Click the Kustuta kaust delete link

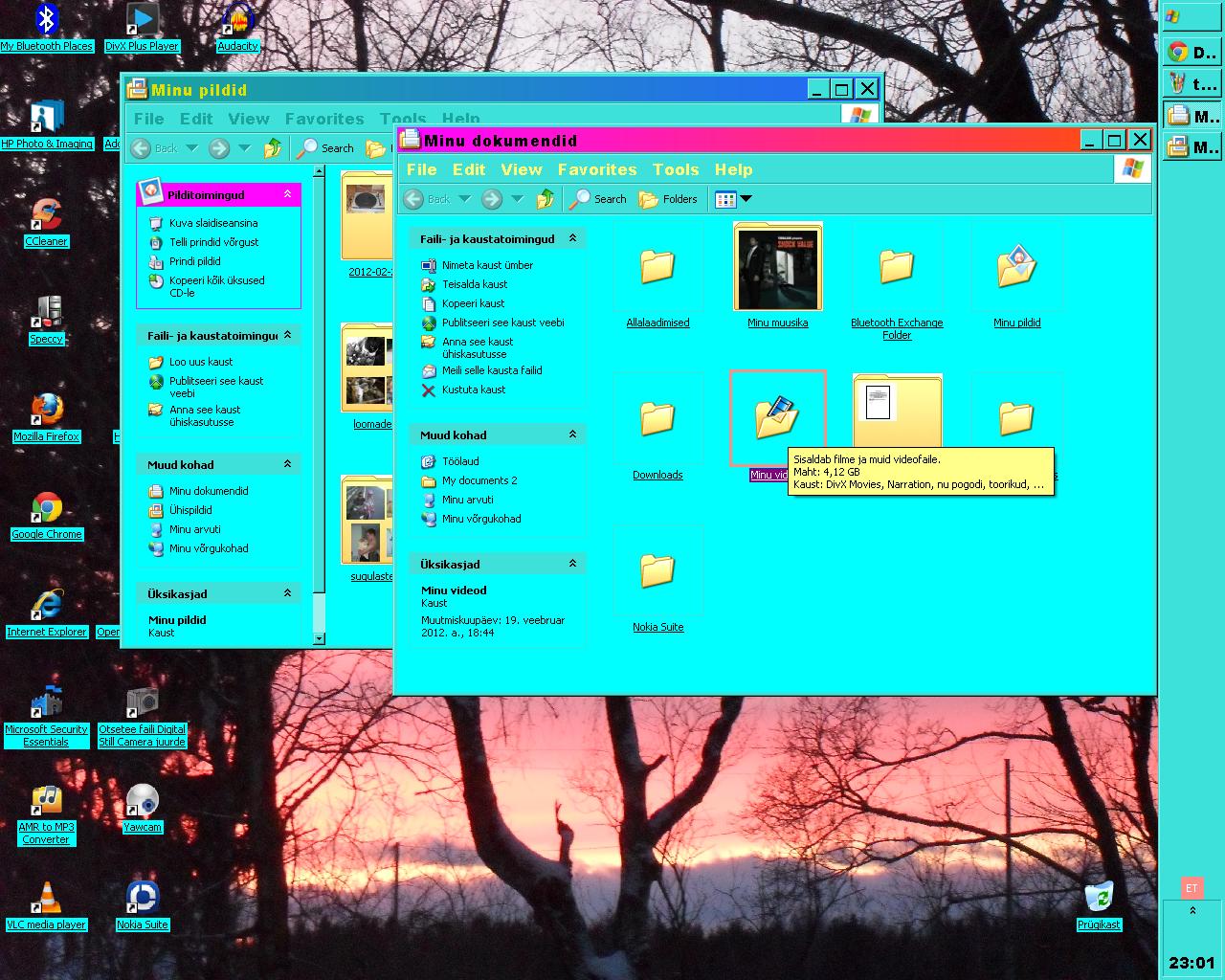point(473,390)
